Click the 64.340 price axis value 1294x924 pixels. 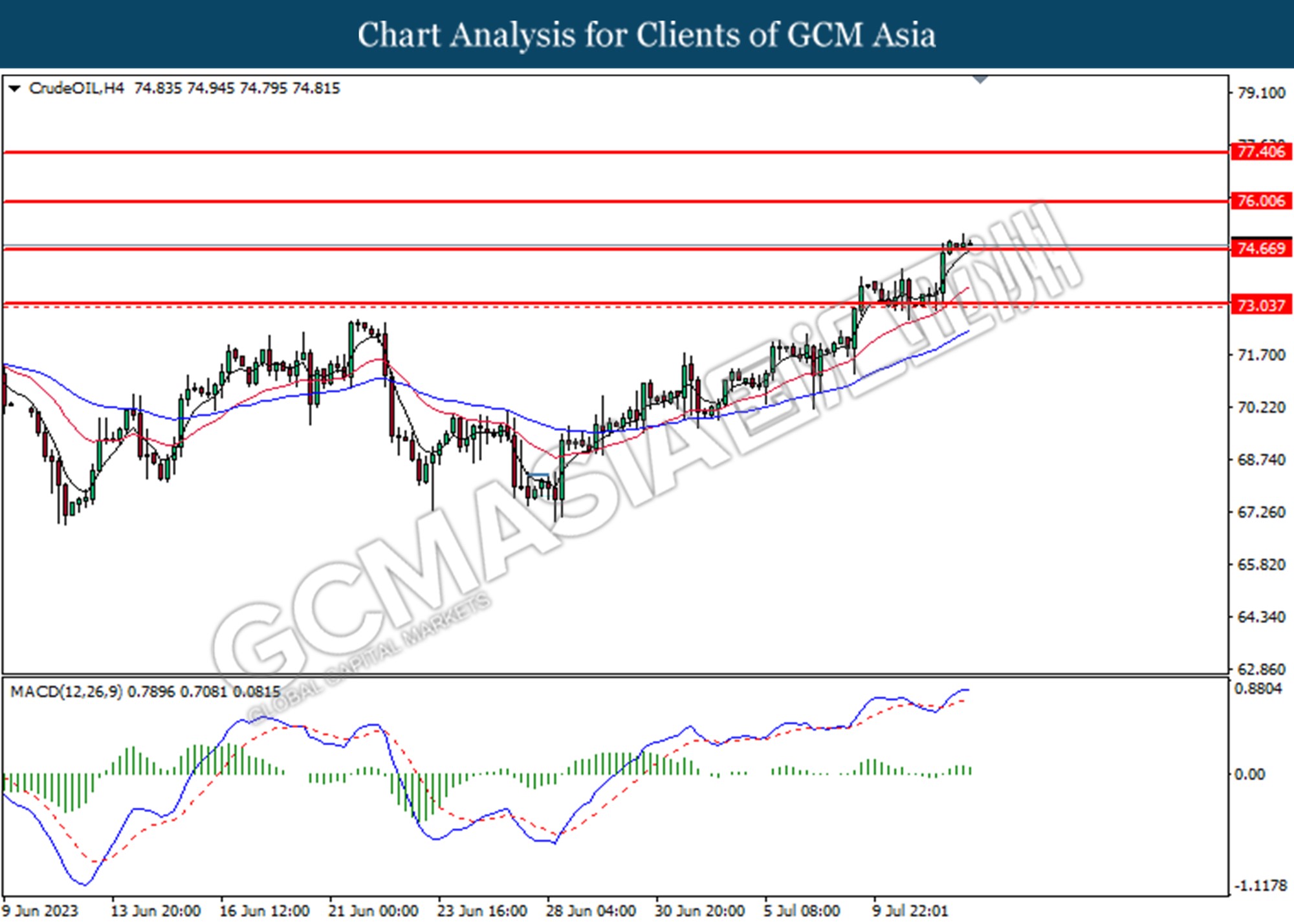(x=1261, y=617)
